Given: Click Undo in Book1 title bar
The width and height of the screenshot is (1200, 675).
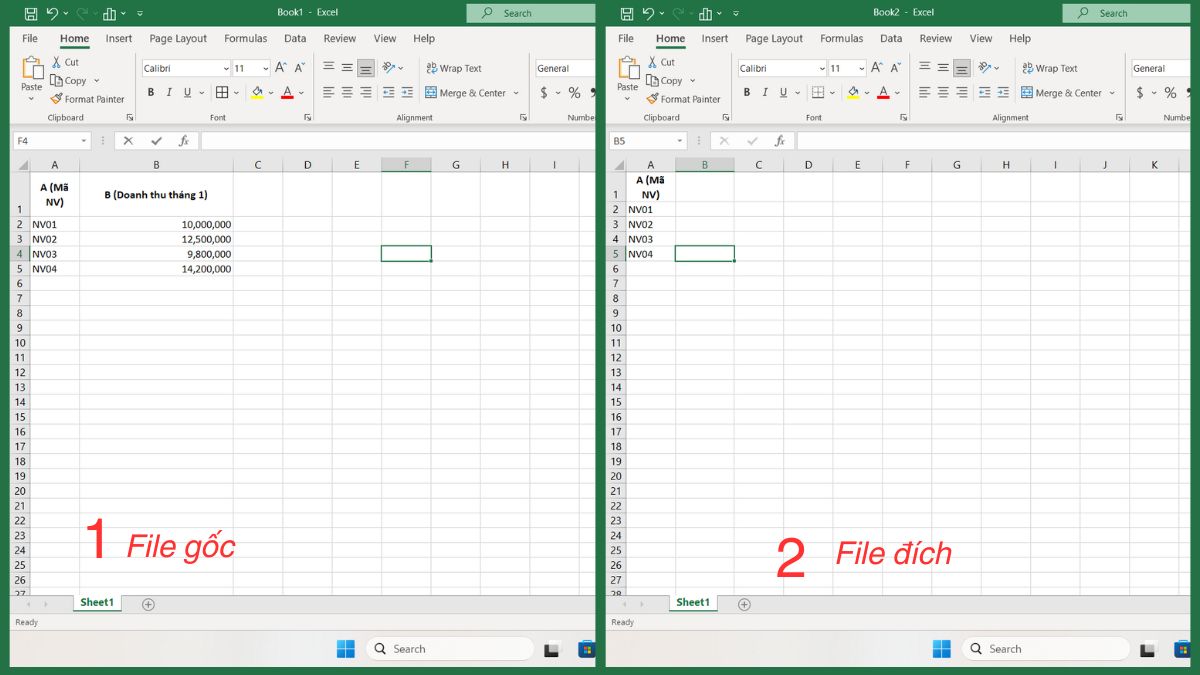Looking at the screenshot, I should click(52, 14).
